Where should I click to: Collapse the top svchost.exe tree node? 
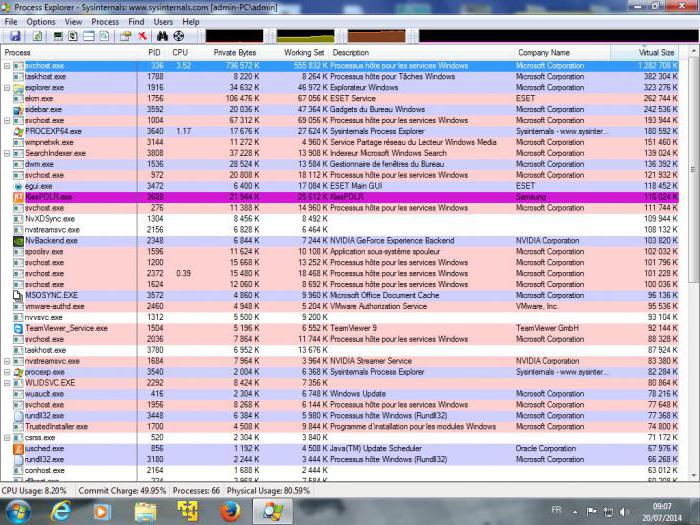[7, 66]
